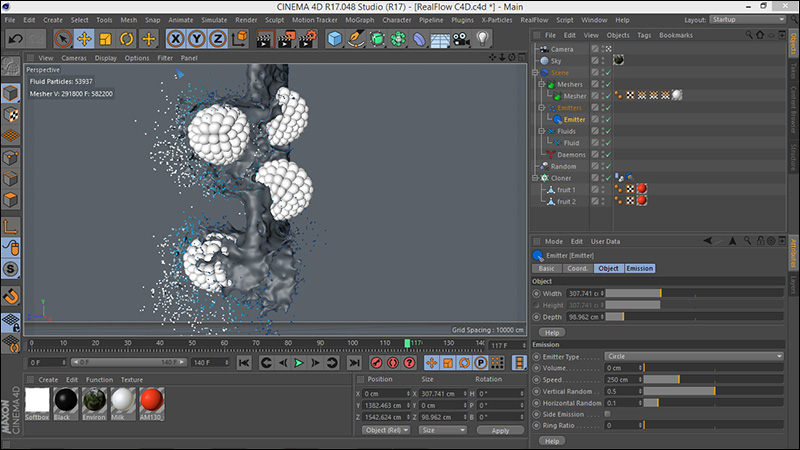
Task: Open the X-Particles menu
Action: [x=497, y=20]
